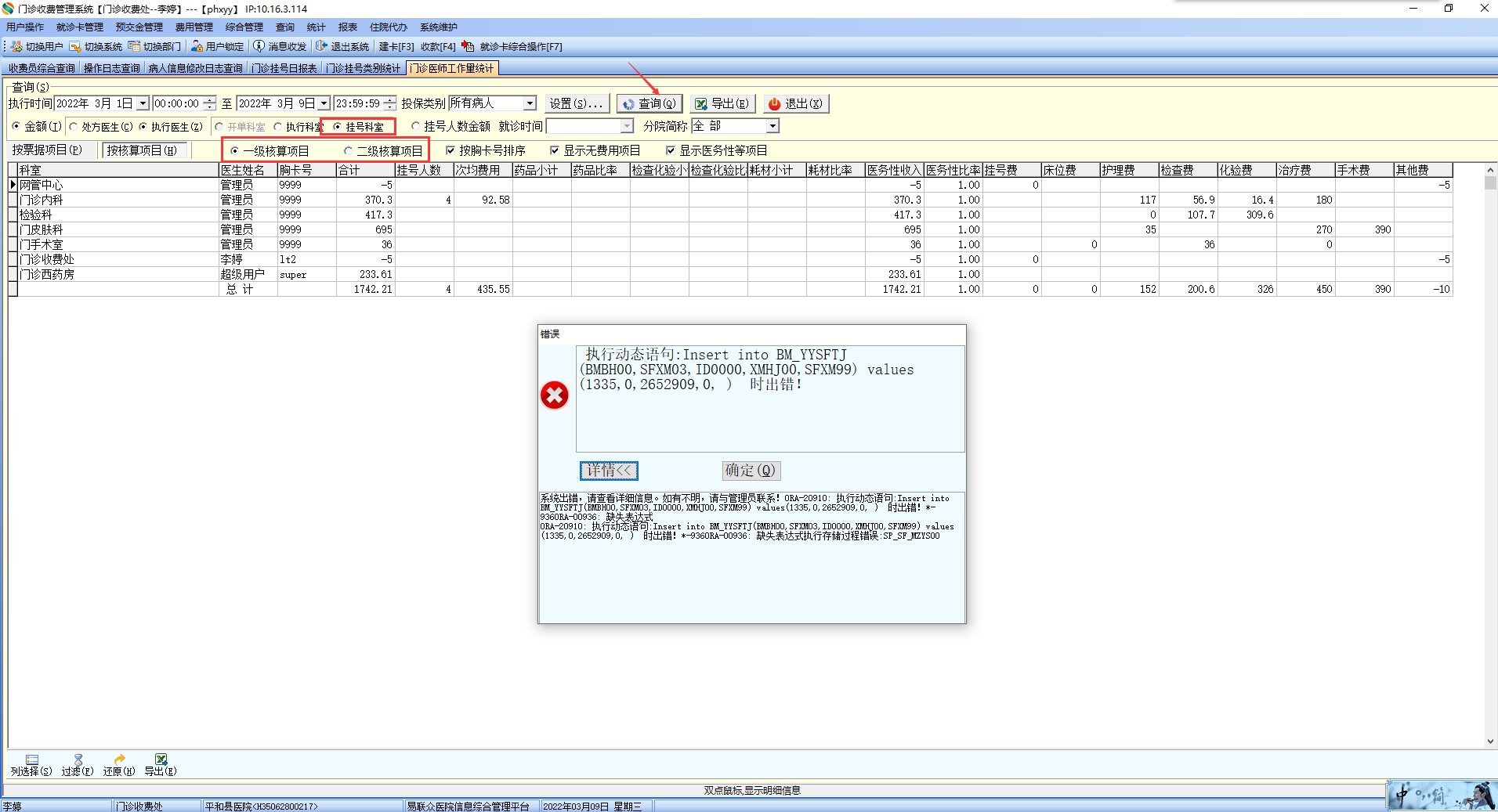This screenshot has width=1498, height=812.
Task: Click the 用户锁定 user lock icon
Action: pos(197,47)
